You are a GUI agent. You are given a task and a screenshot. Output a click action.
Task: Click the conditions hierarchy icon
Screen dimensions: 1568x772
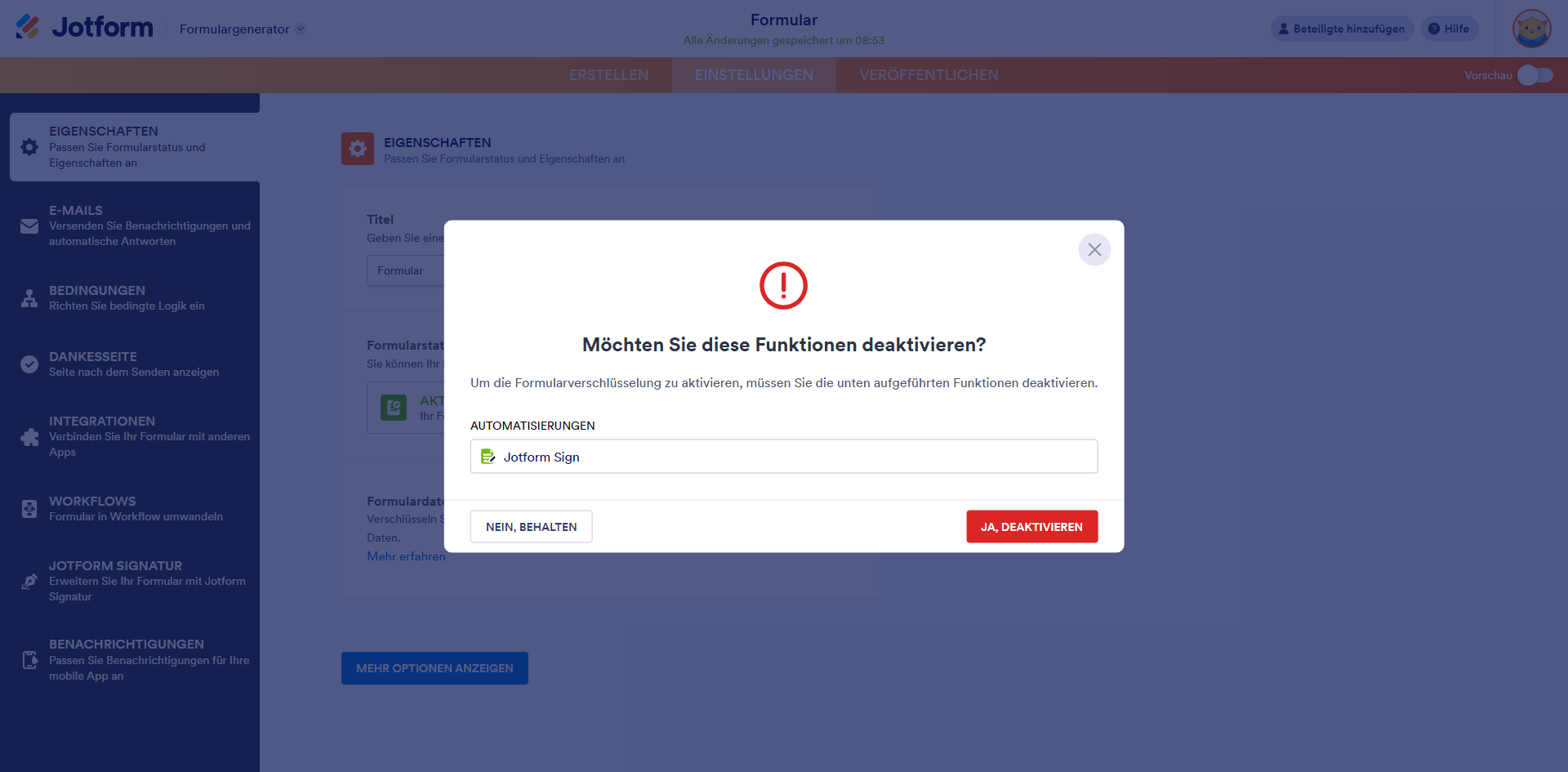click(29, 298)
